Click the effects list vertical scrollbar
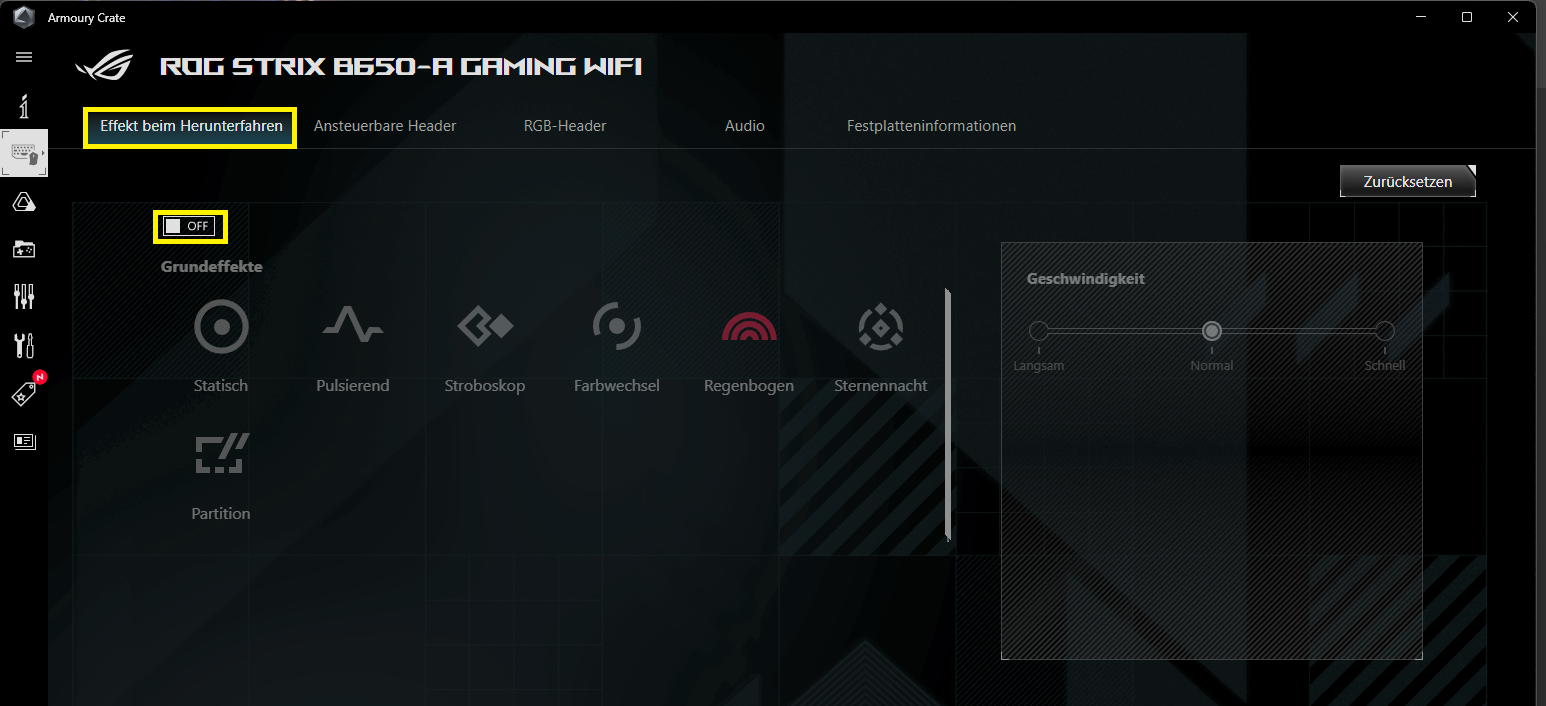 pyautogui.click(x=947, y=417)
